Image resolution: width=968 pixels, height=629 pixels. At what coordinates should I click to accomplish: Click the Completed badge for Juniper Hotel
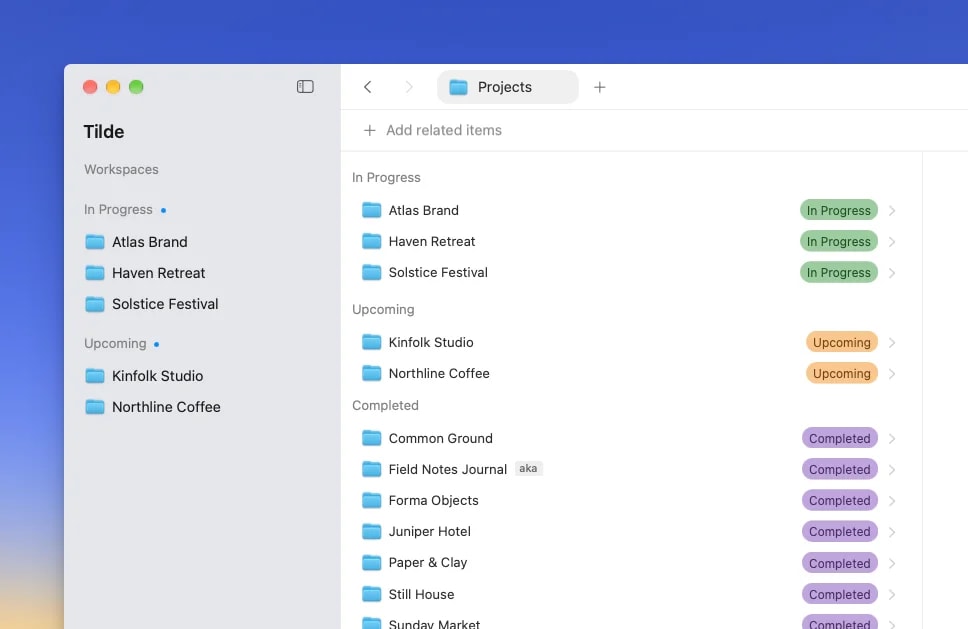(x=840, y=531)
